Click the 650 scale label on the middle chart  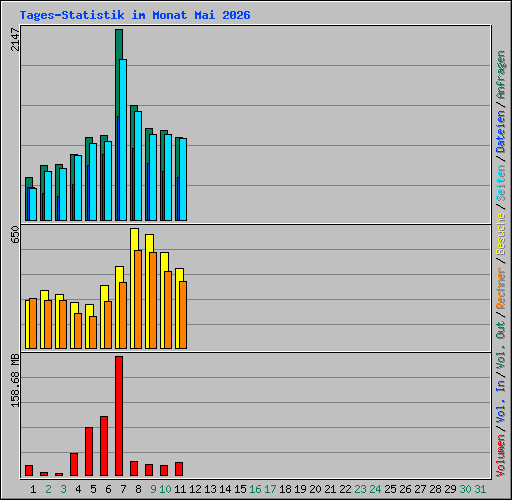(x=15, y=234)
